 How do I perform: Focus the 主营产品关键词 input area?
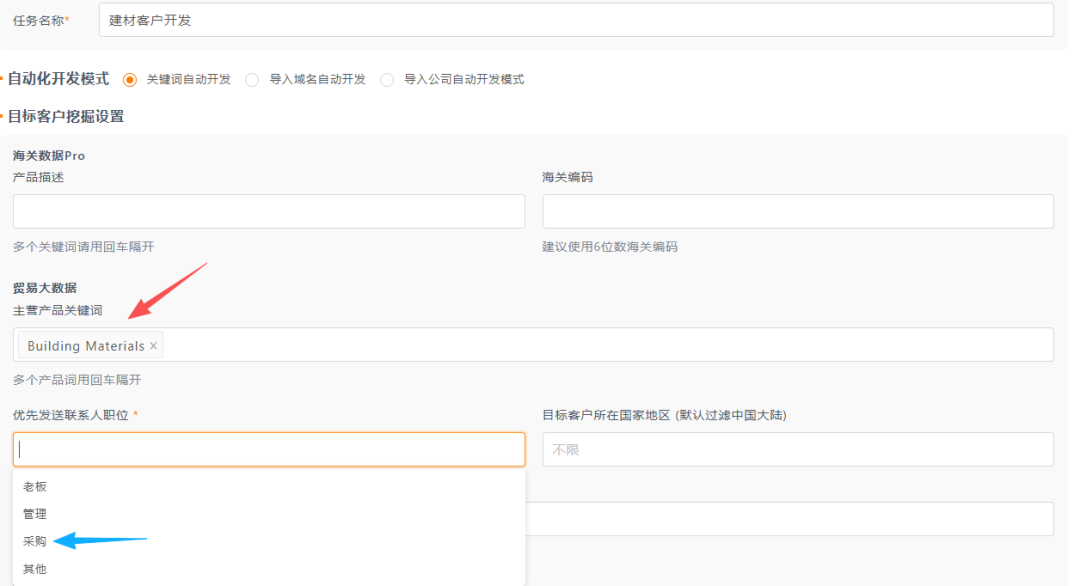pos(533,344)
